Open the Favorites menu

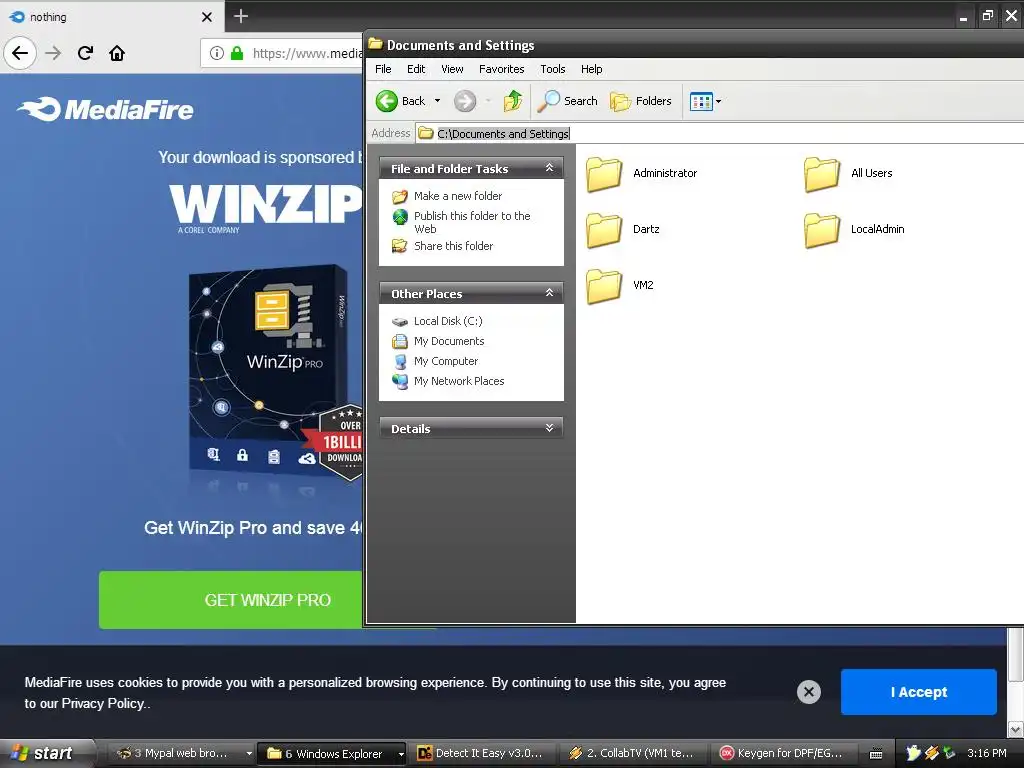(502, 69)
